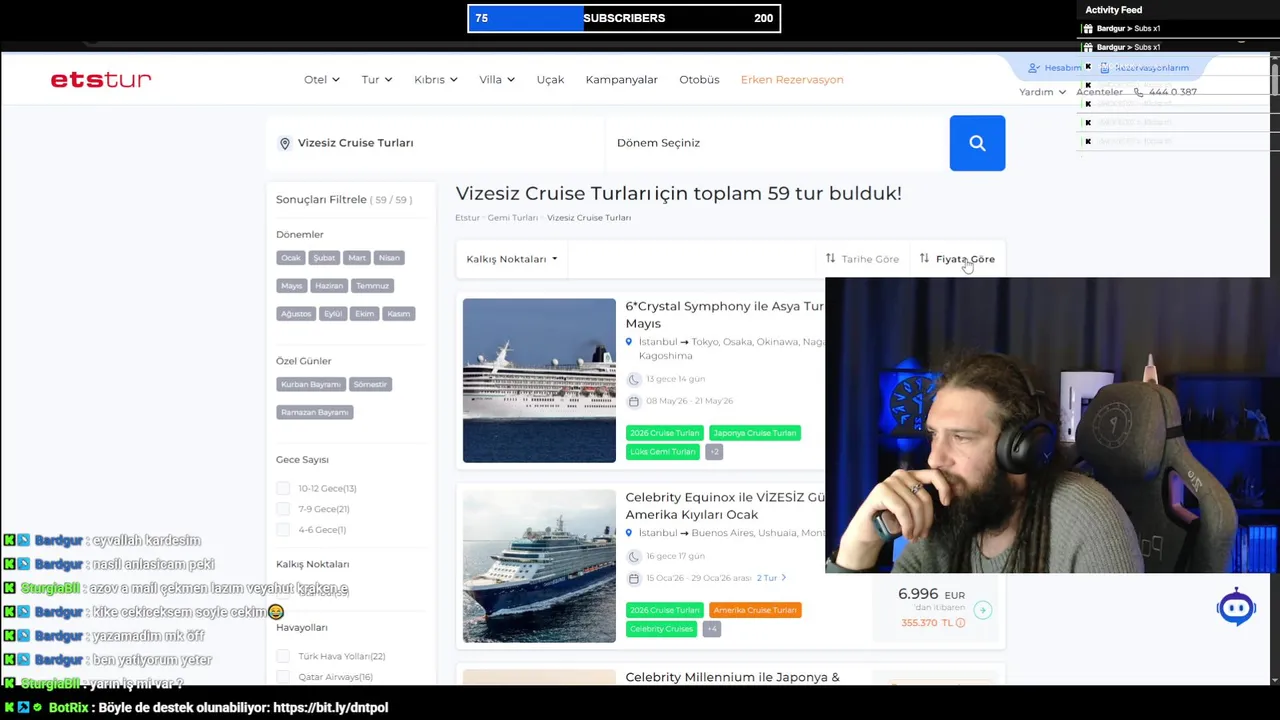Open the Dönem Seçiniz selector

pos(777,143)
